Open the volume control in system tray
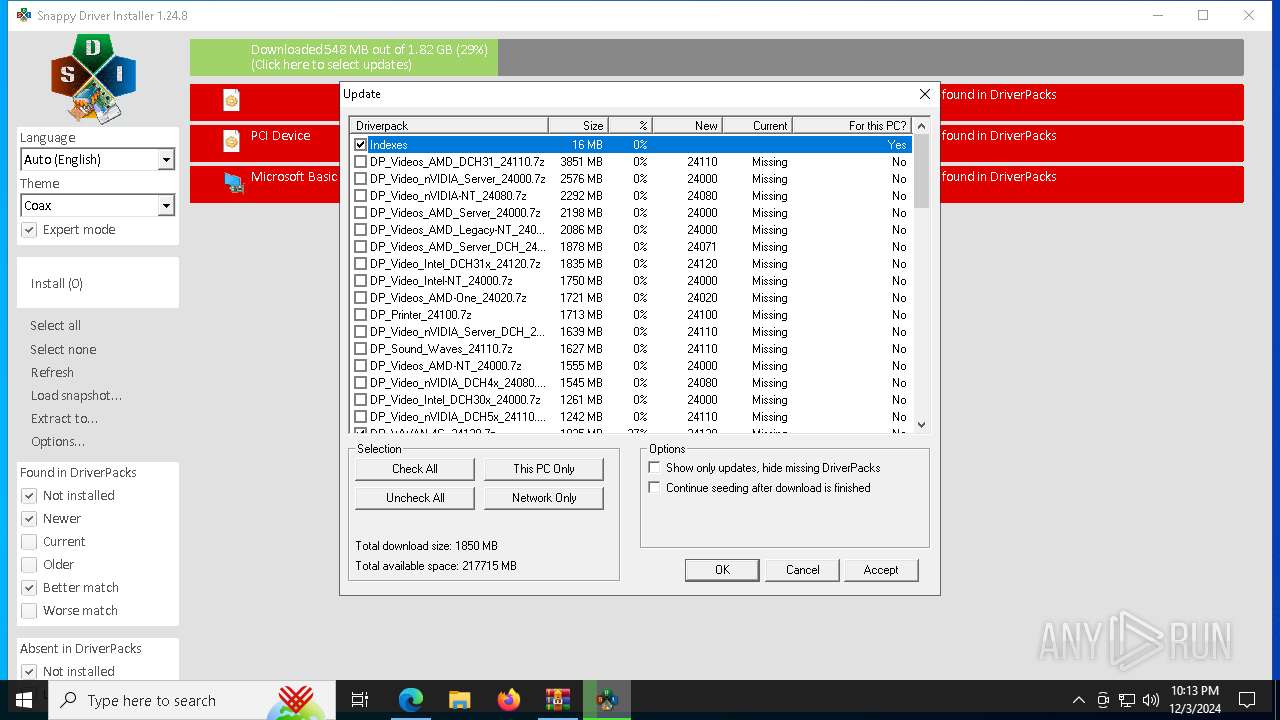 tap(1151, 700)
